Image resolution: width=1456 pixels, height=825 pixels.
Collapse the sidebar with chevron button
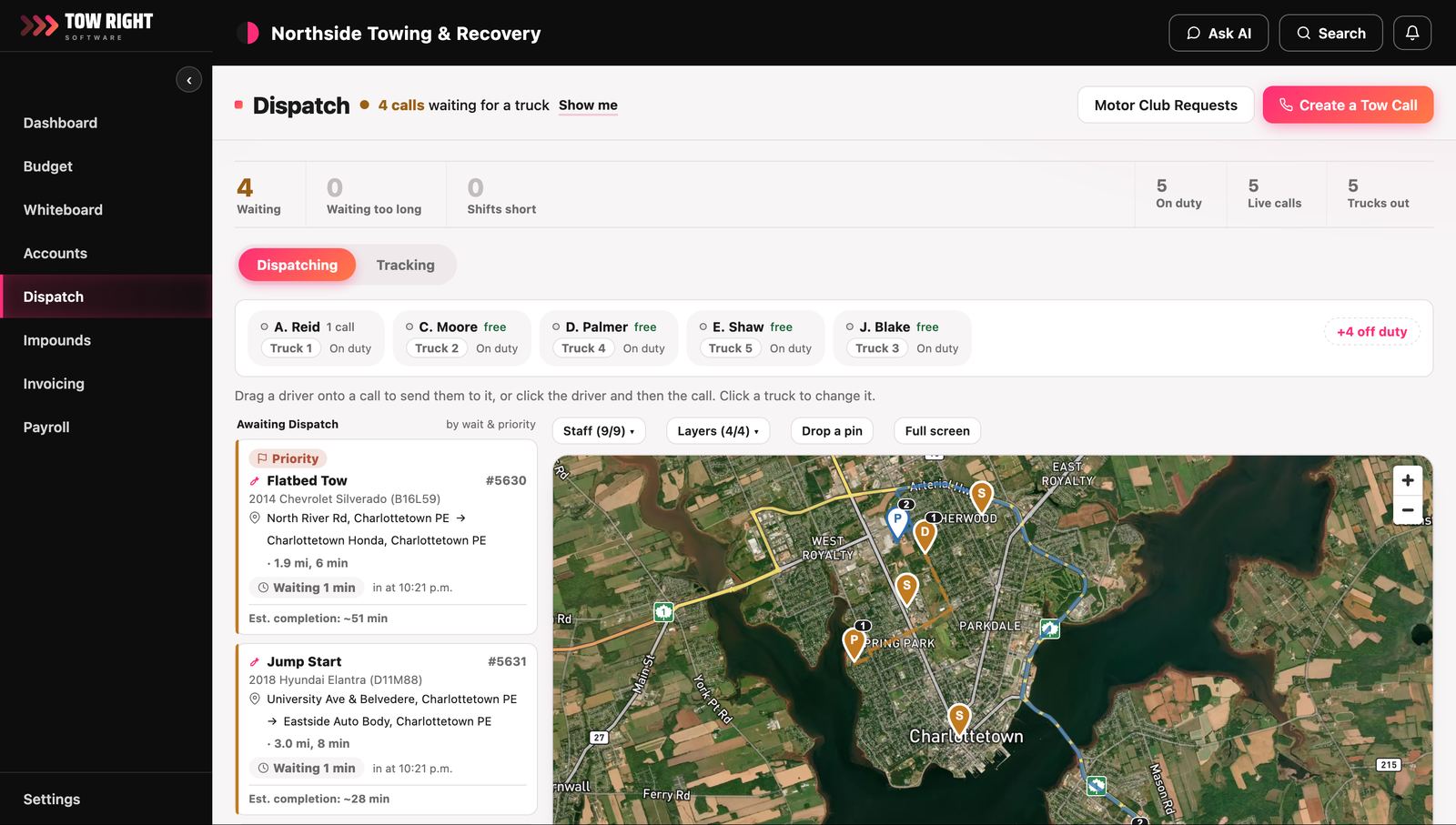click(188, 80)
